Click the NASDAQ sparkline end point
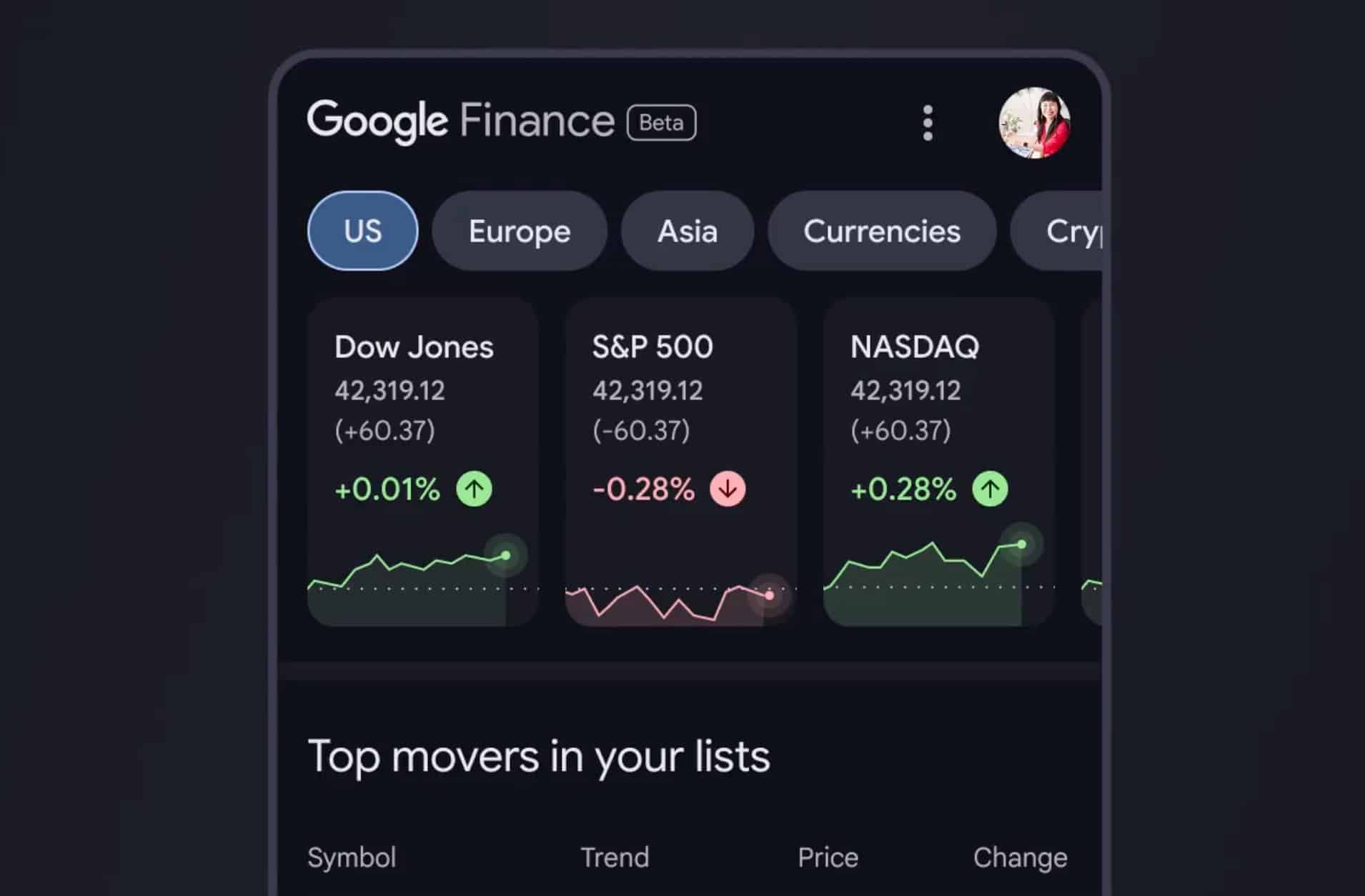 (1022, 544)
